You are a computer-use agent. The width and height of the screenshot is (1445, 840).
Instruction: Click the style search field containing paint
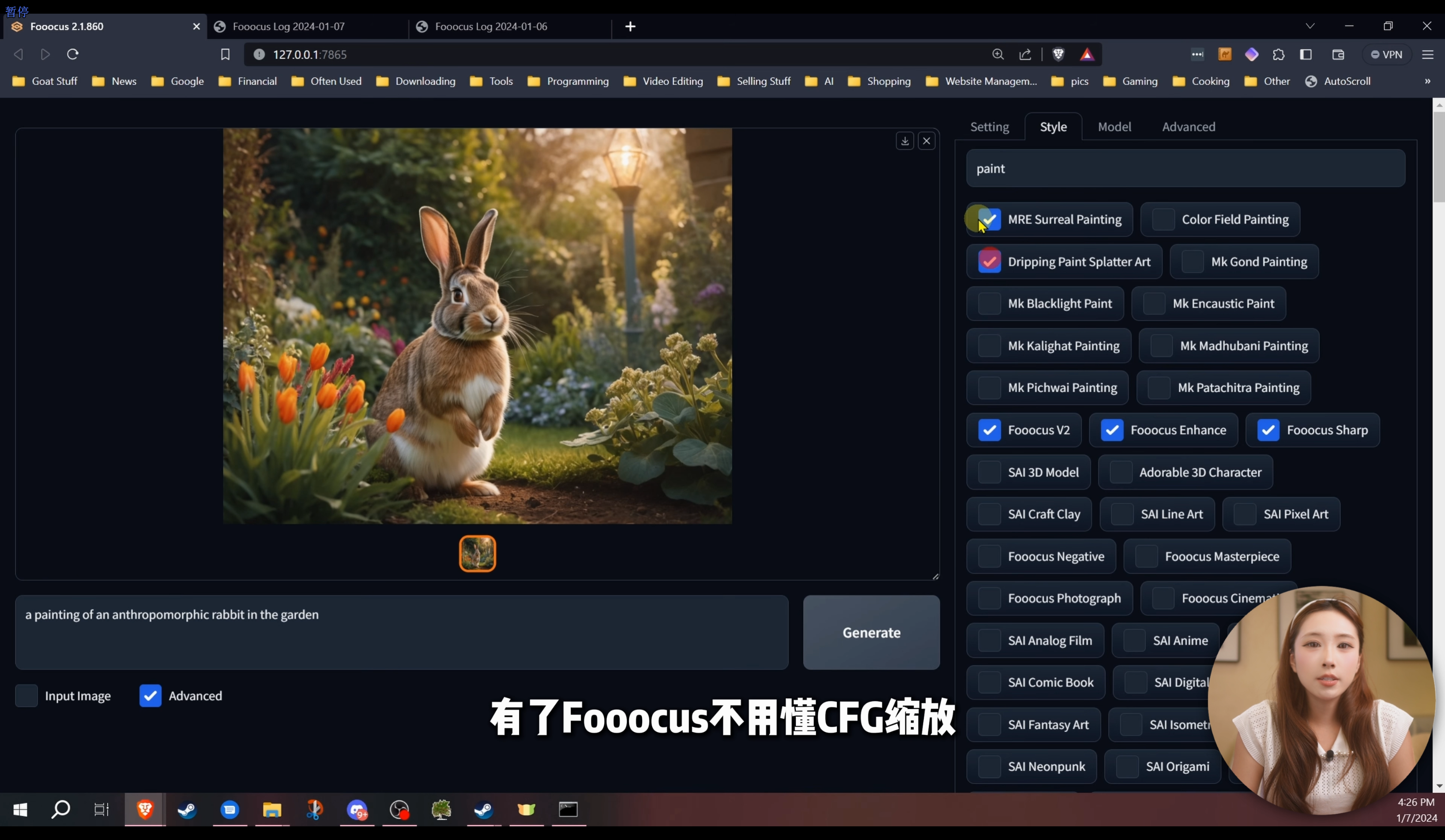pyautogui.click(x=1186, y=169)
